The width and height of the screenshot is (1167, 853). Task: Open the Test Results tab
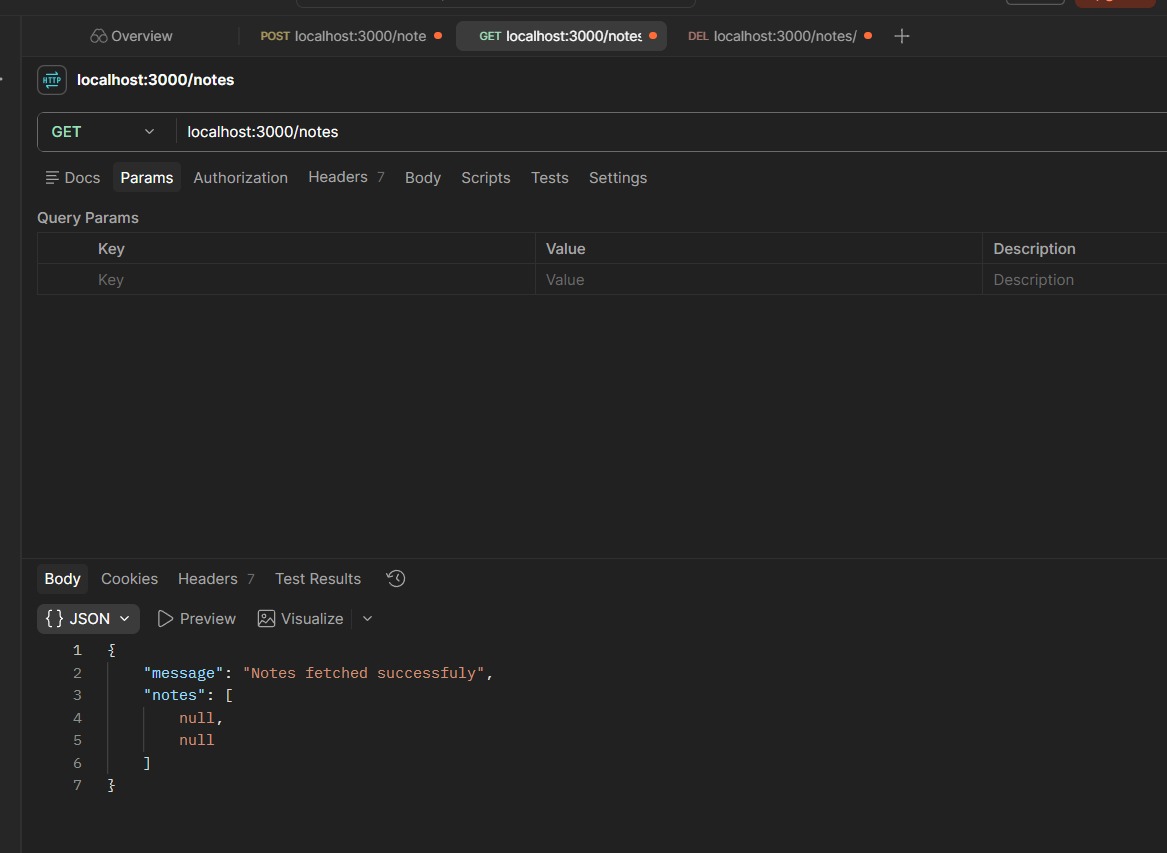tap(318, 579)
